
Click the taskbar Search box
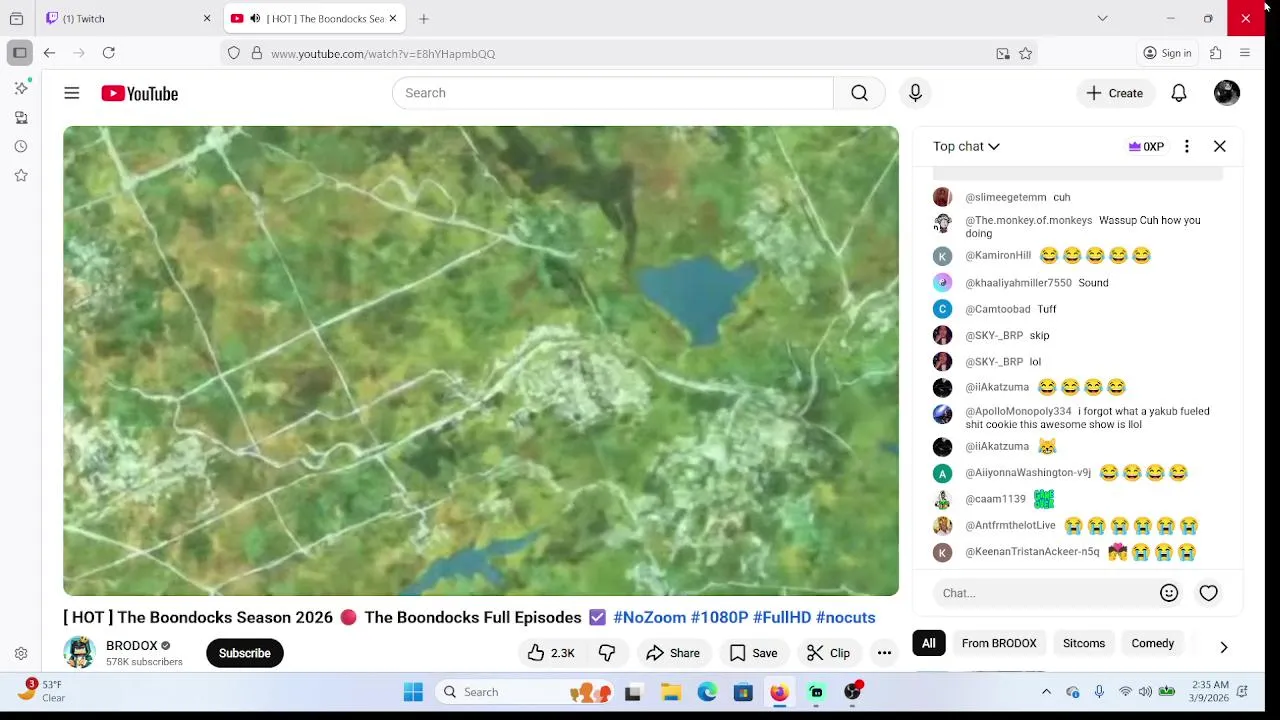[x=526, y=692]
